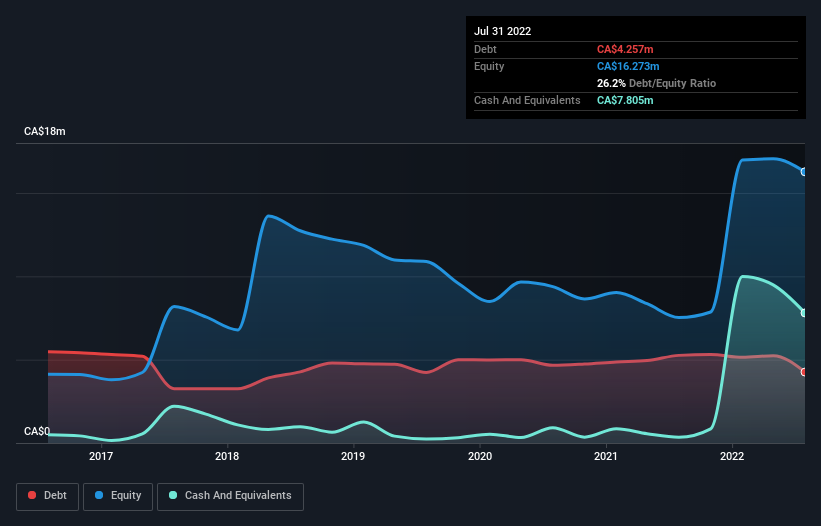Click the CA$0 y-axis label

tap(37, 431)
